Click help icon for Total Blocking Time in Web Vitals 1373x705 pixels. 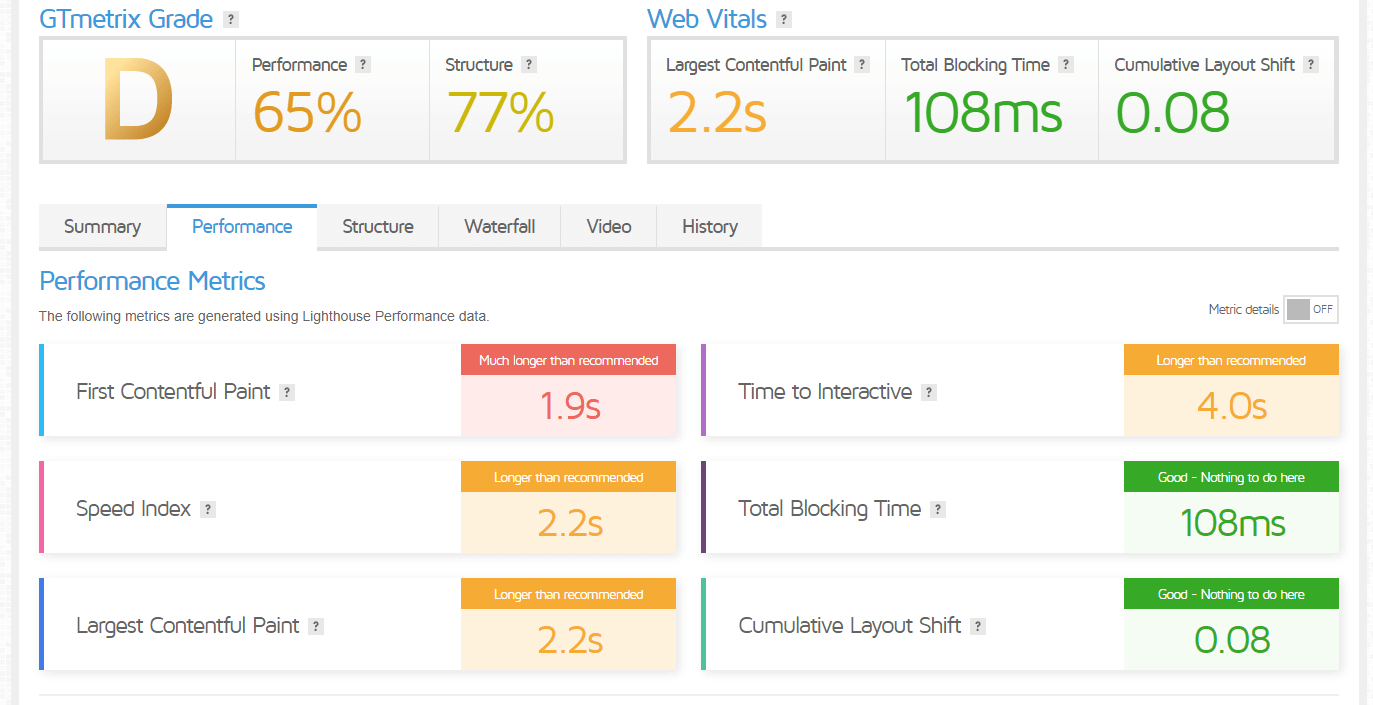(1066, 65)
